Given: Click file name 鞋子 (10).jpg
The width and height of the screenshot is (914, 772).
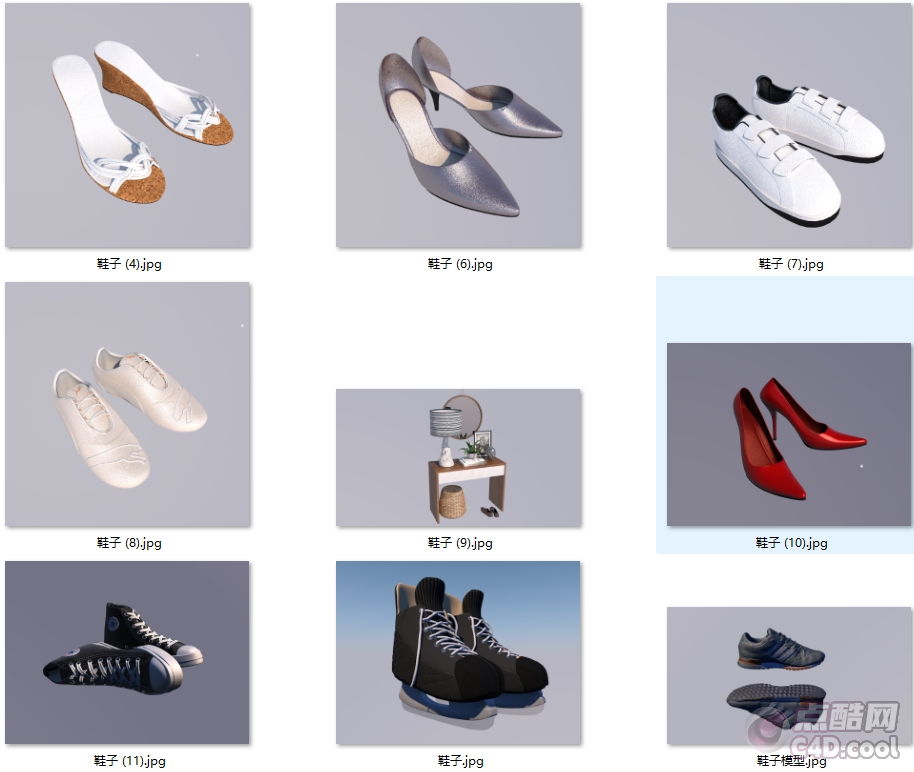Looking at the screenshot, I should click(x=791, y=543).
